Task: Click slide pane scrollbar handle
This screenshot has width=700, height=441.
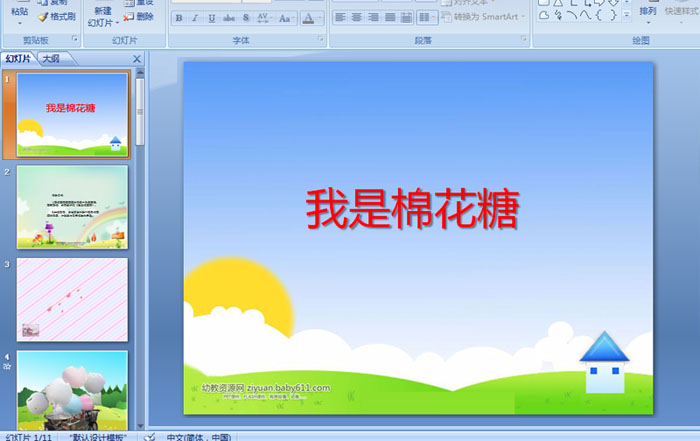Action: pyautogui.click(x=140, y=112)
